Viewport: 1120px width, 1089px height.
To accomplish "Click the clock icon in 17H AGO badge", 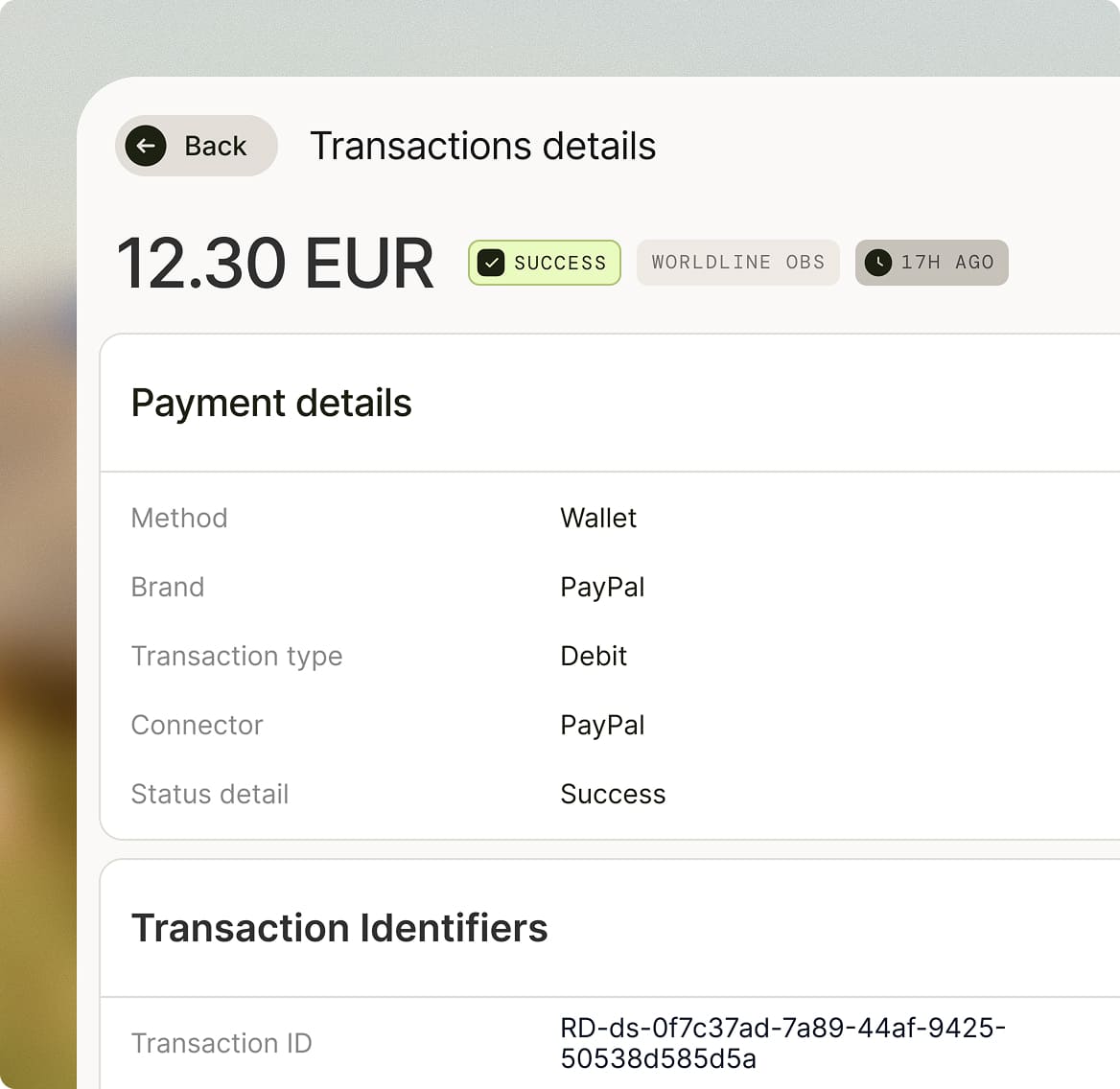I will point(877,263).
